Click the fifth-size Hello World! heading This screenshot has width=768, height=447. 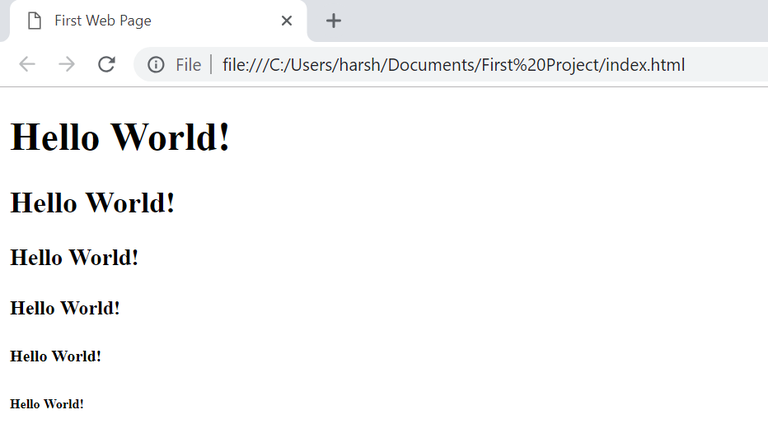pyautogui.click(x=56, y=356)
